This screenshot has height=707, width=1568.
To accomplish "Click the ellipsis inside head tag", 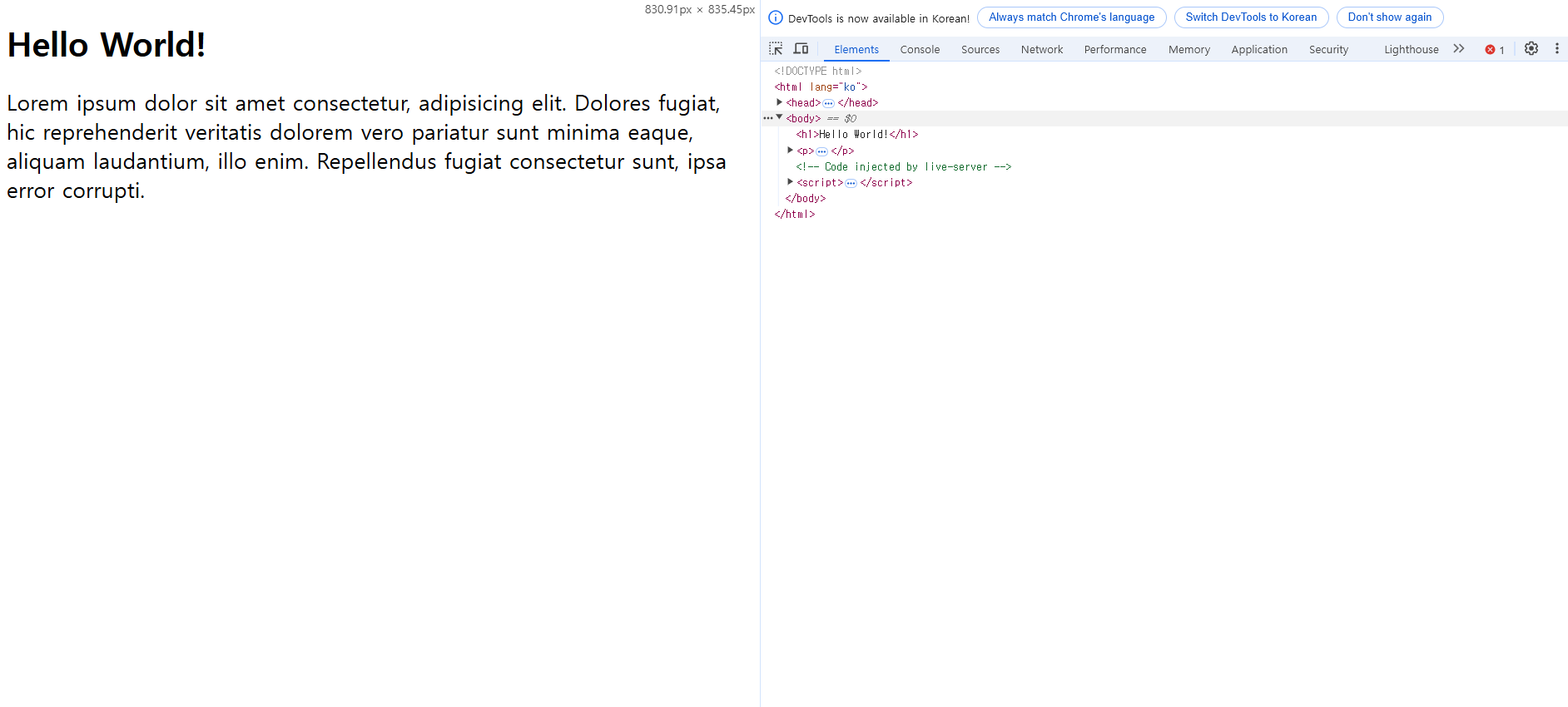I will tap(829, 103).
